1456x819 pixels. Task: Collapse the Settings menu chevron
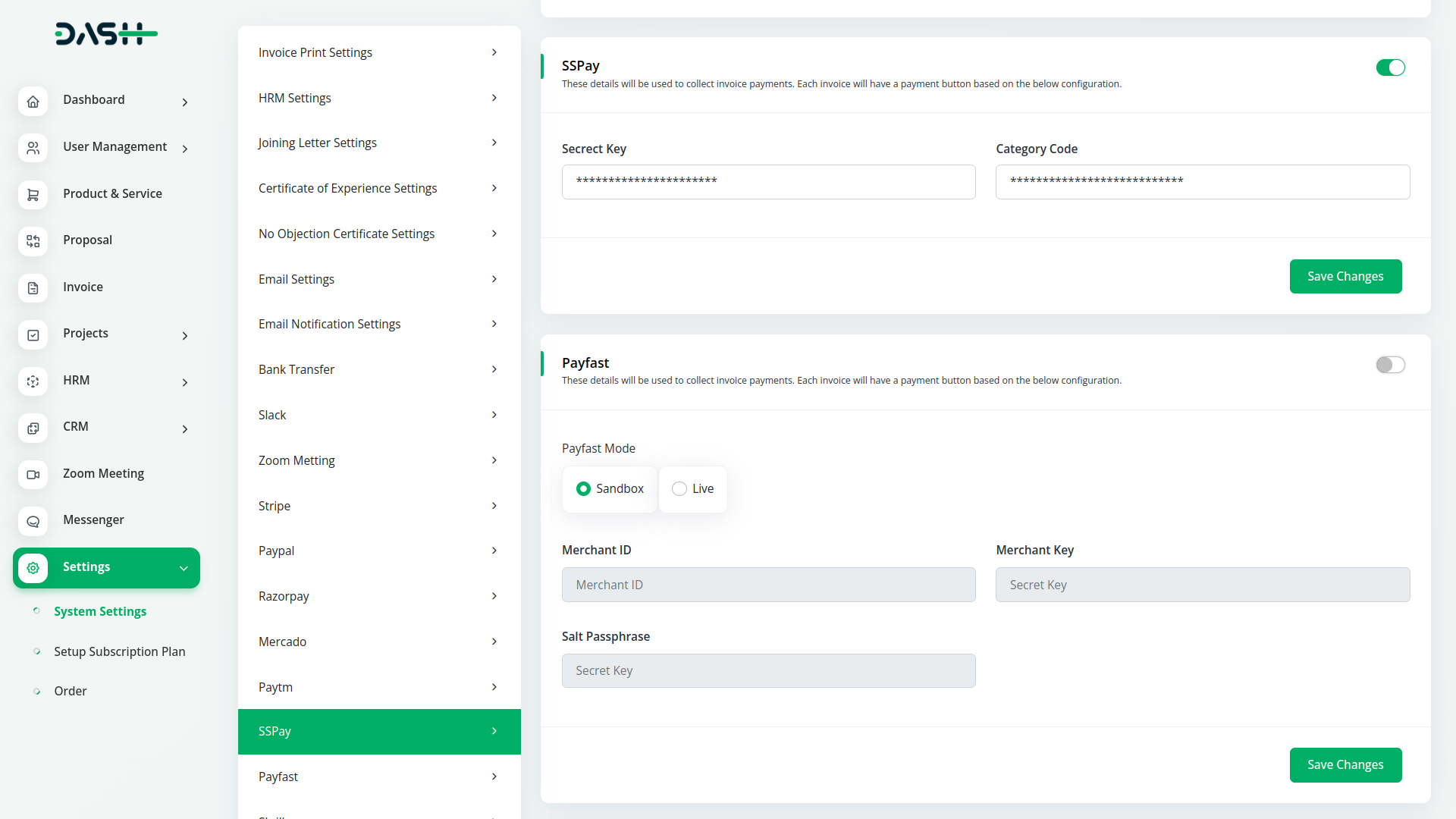pyautogui.click(x=184, y=568)
